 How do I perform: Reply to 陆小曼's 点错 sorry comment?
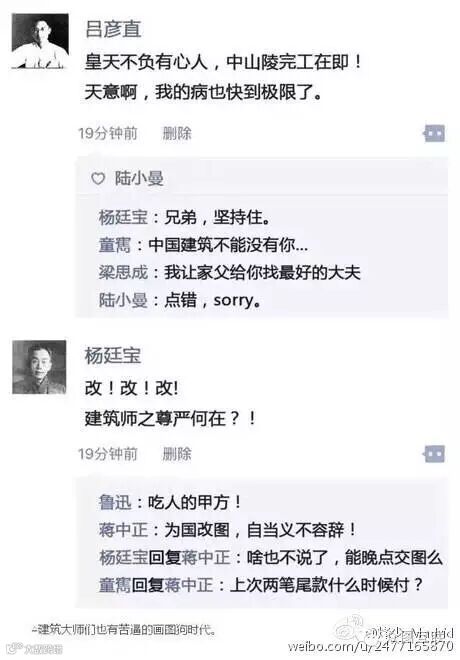point(213,300)
